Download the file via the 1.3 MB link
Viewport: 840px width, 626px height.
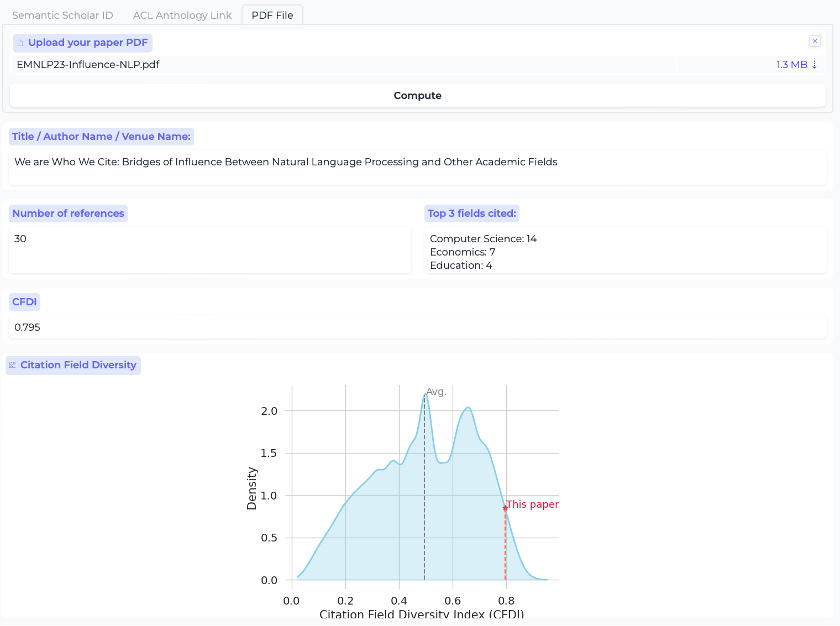coord(796,65)
